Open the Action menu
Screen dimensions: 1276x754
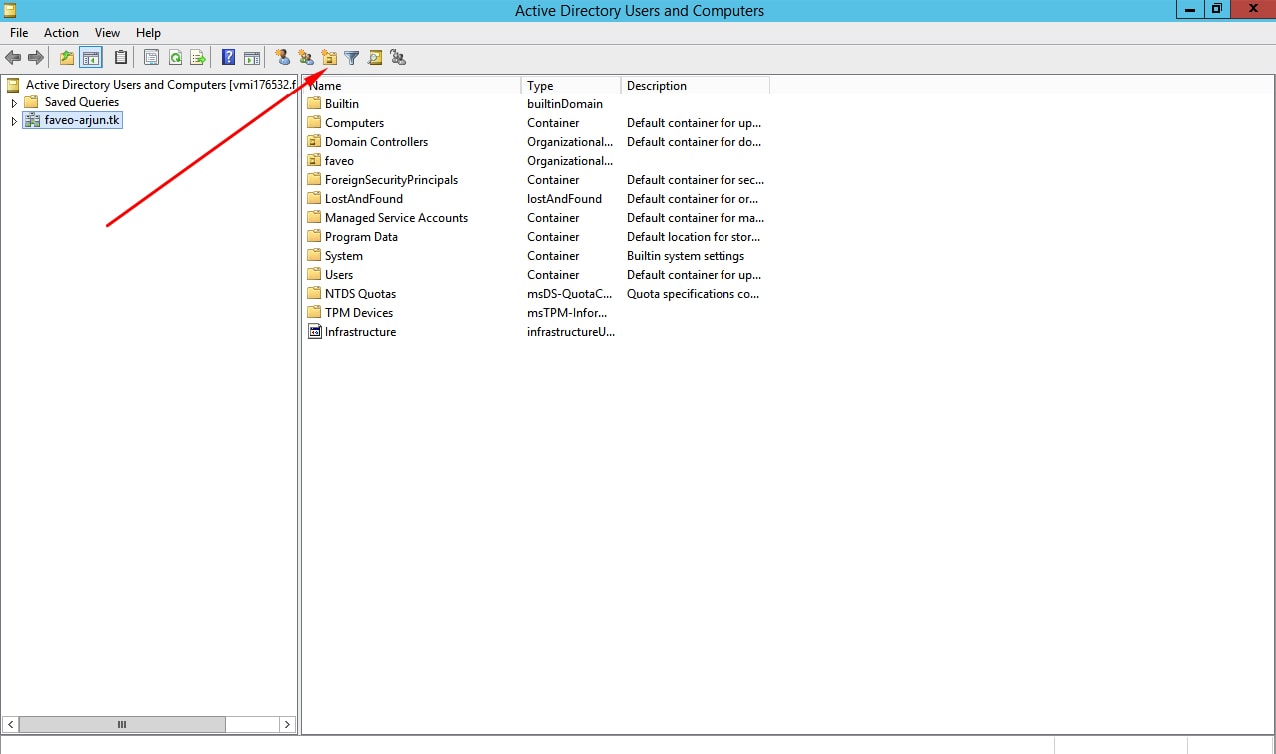(x=61, y=33)
